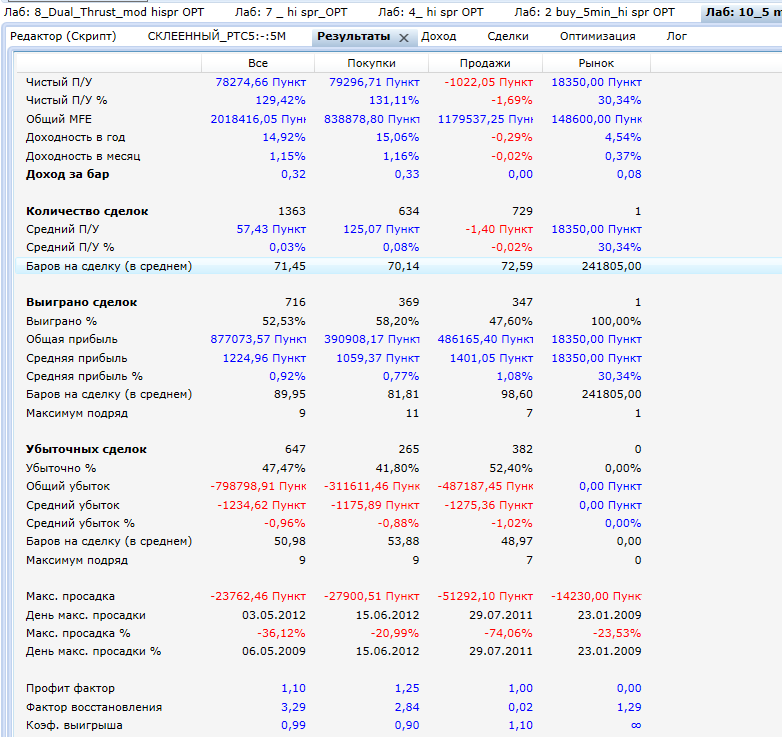Click the Продажи column header

coord(485,63)
